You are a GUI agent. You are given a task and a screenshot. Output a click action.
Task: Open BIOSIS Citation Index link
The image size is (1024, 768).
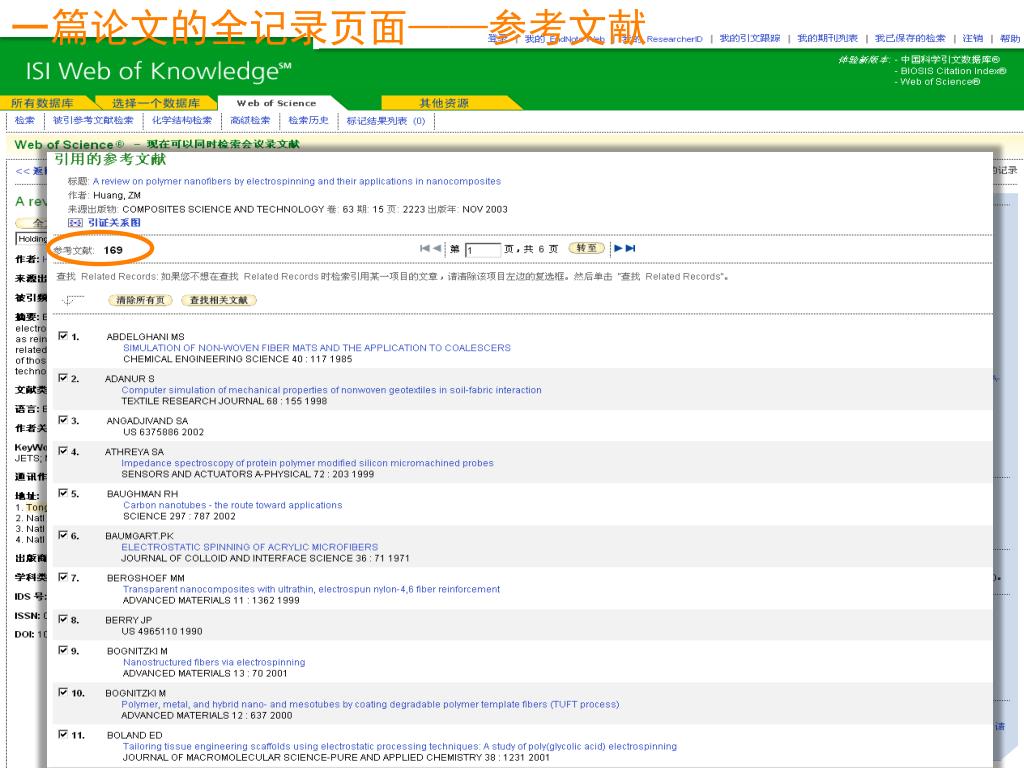(953, 71)
